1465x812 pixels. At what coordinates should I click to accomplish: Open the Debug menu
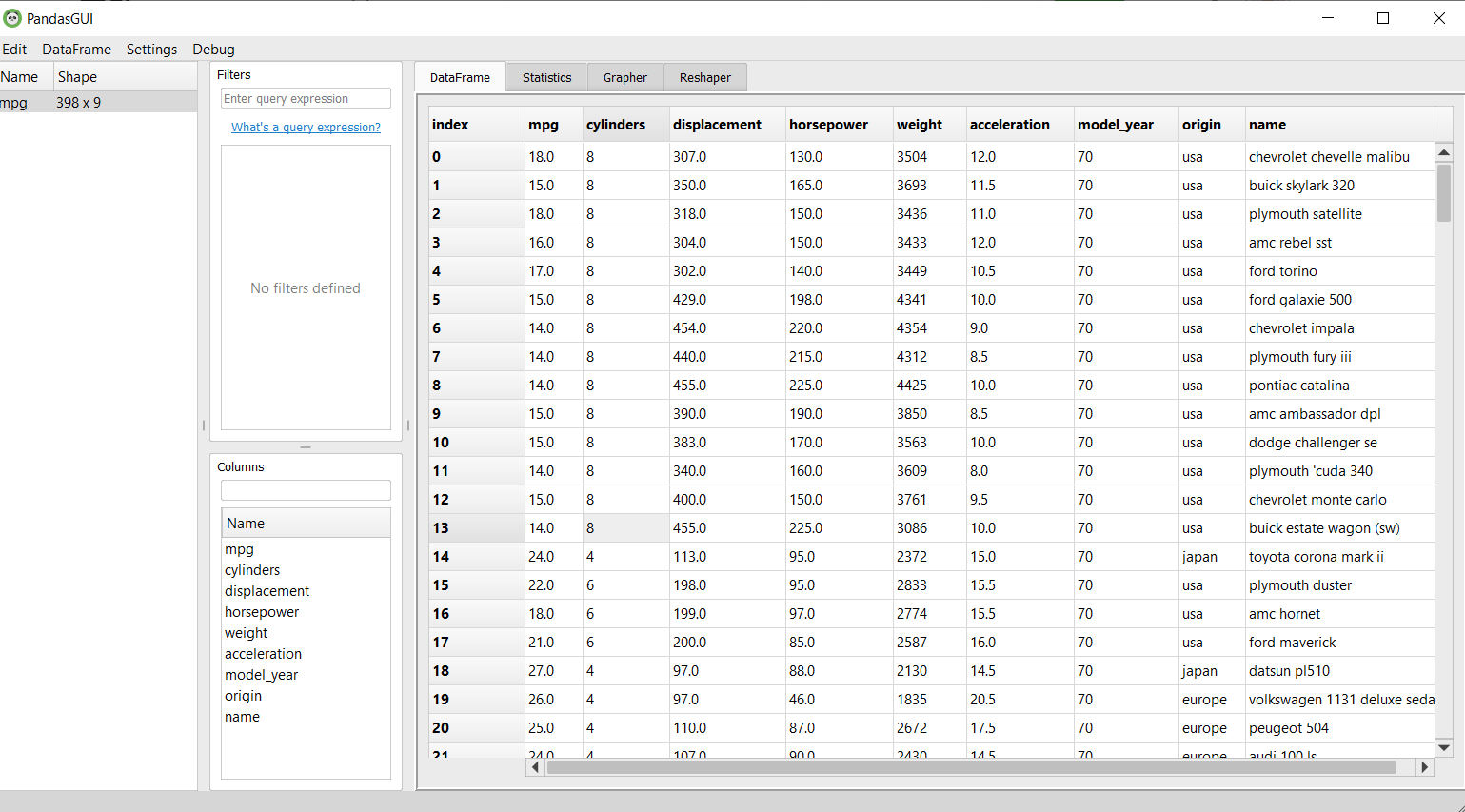[x=213, y=50]
